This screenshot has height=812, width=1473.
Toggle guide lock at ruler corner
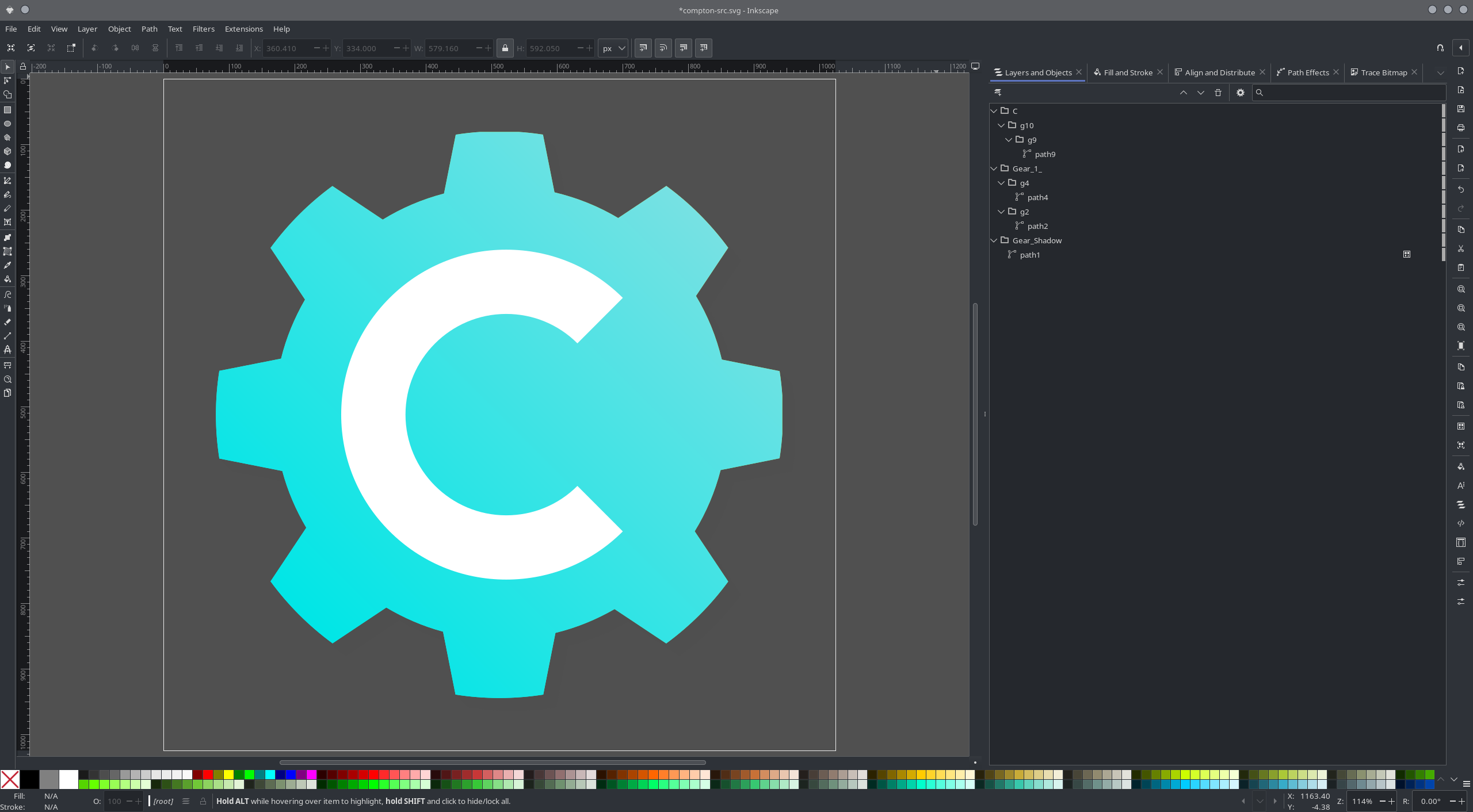click(x=23, y=67)
